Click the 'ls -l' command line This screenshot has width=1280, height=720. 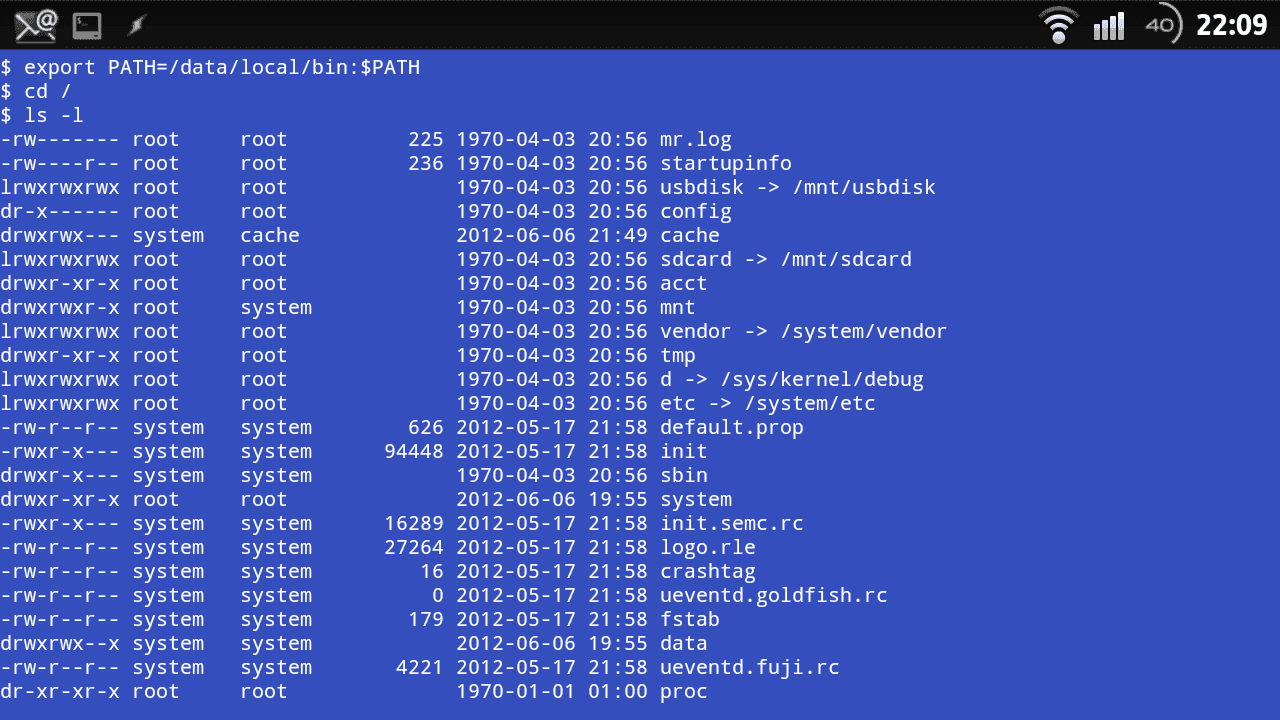(x=42, y=116)
